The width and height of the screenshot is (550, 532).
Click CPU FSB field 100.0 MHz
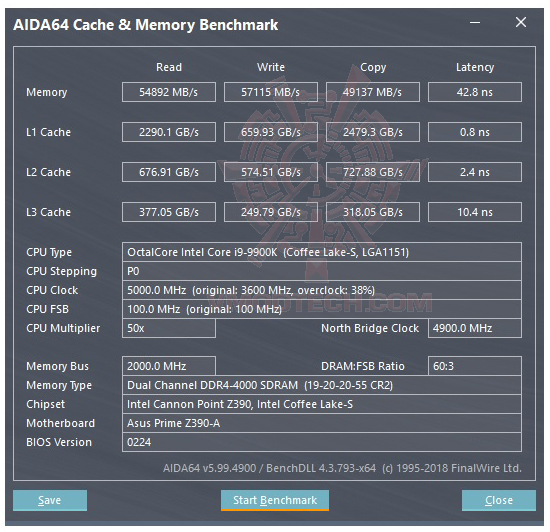pyautogui.click(x=322, y=309)
